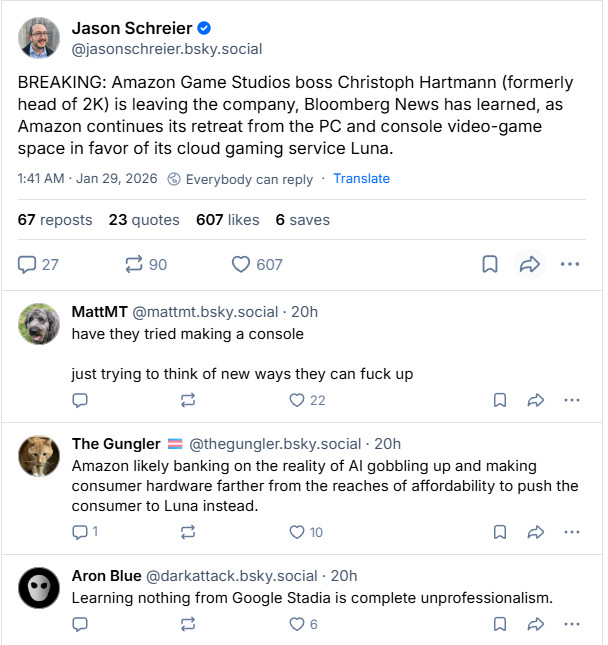Like Jason Schreier's post with 607 likes

(x=241, y=264)
